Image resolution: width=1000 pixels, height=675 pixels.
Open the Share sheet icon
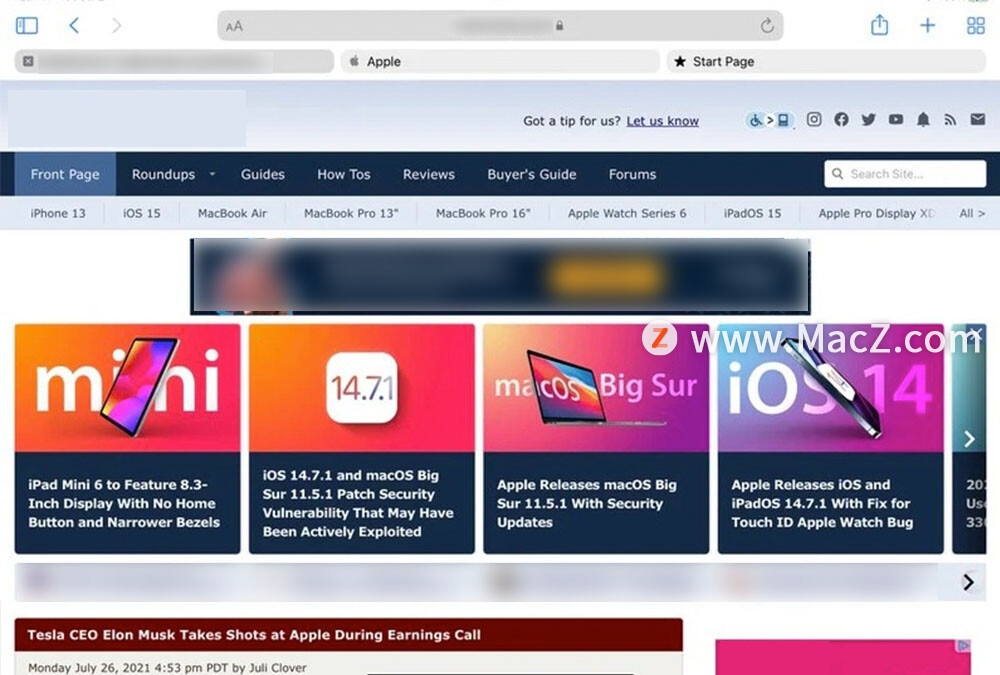coord(879,25)
